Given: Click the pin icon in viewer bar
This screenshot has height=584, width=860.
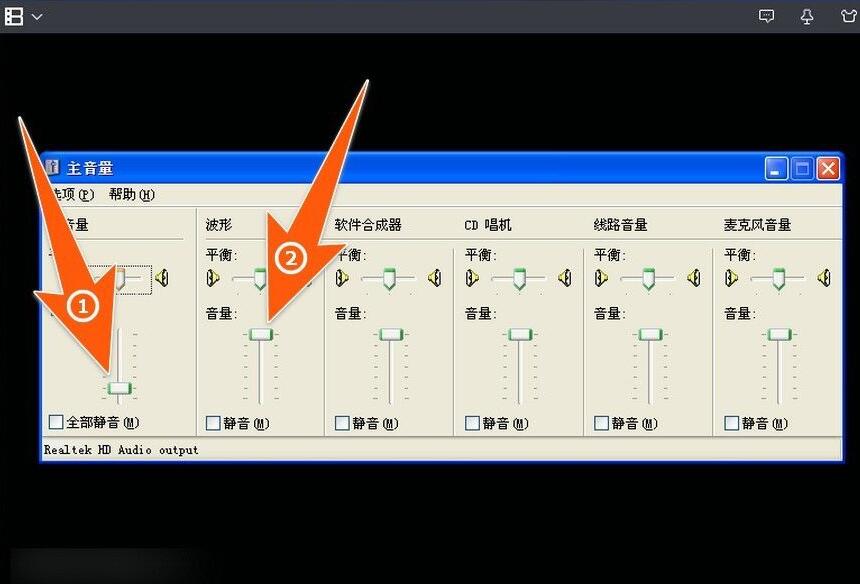Looking at the screenshot, I should point(807,16).
